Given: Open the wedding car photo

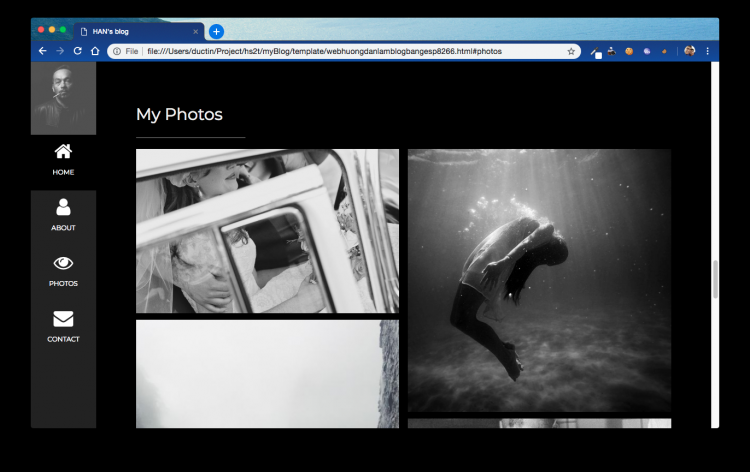Looking at the screenshot, I should point(267,231).
